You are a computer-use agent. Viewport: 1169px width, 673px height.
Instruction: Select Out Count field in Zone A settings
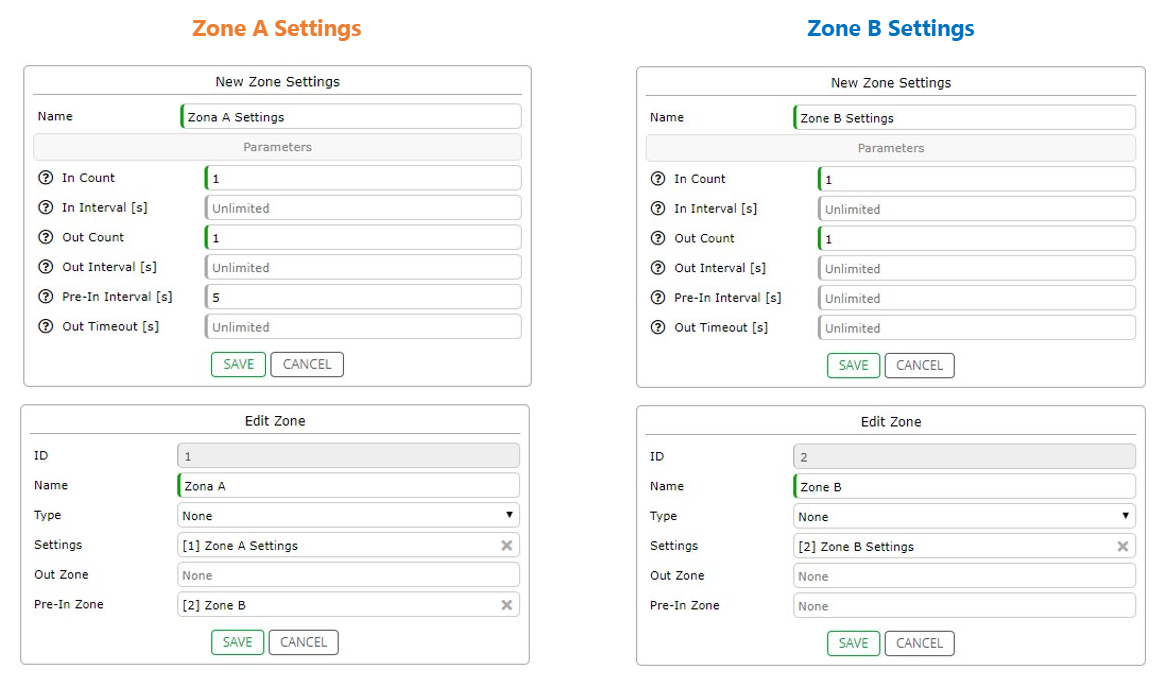pos(363,237)
